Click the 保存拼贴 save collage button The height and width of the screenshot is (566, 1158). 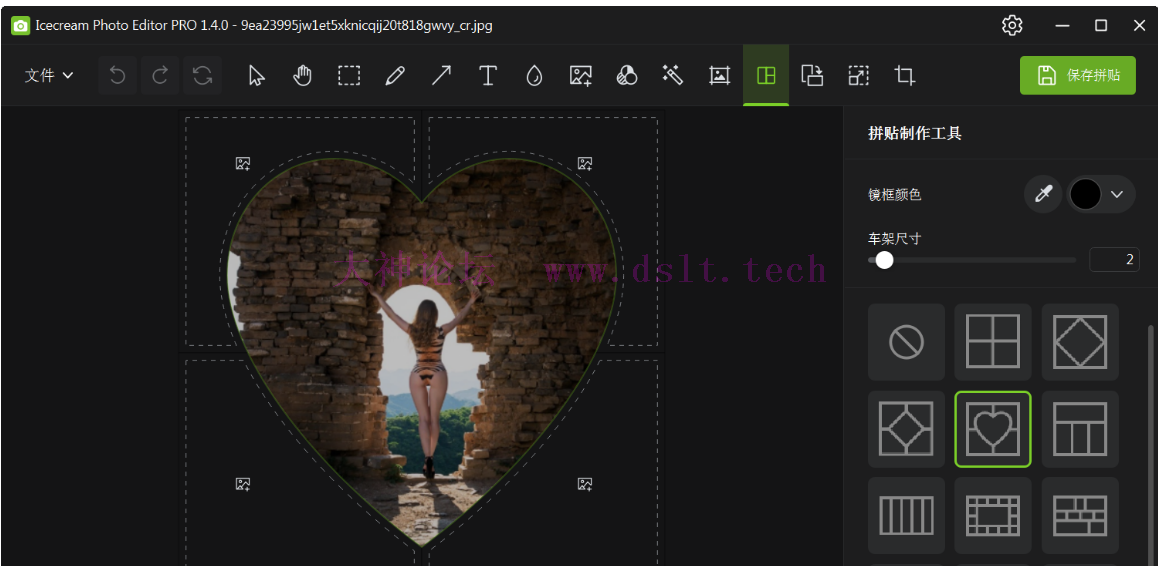pyautogui.click(x=1078, y=75)
